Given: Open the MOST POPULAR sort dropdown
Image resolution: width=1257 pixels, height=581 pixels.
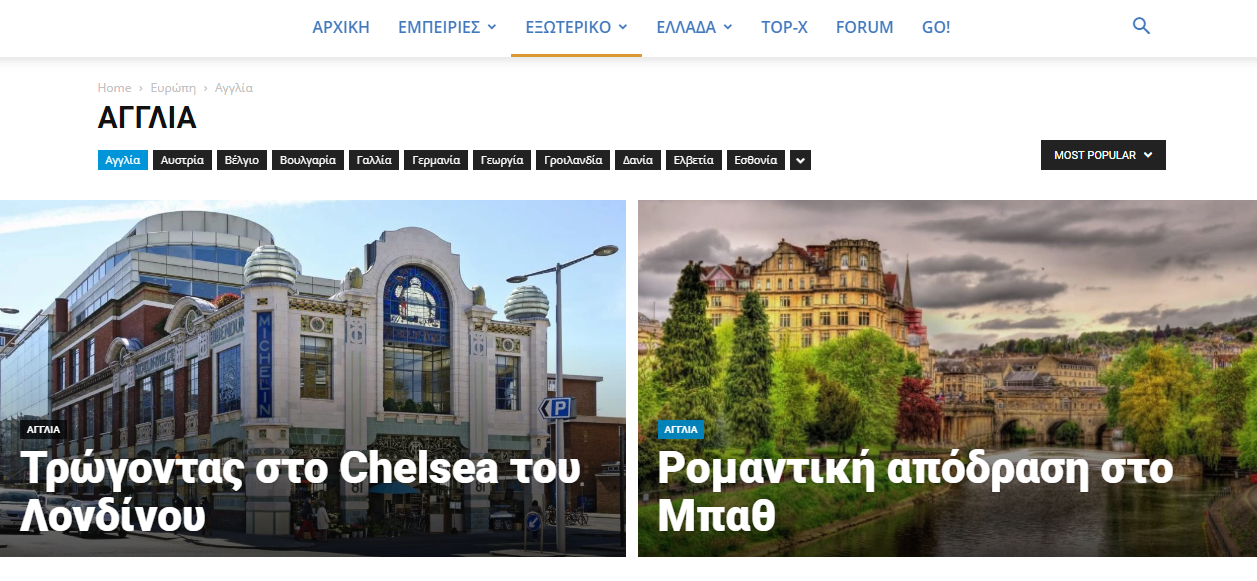Looking at the screenshot, I should point(1103,155).
